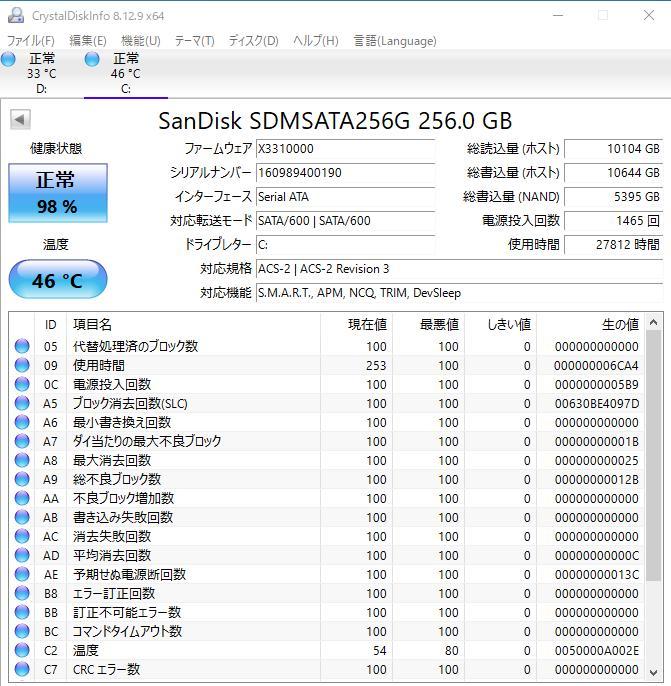Click the CrystalDiskInfo app icon in title bar
The image size is (671, 686).
pos(16,15)
